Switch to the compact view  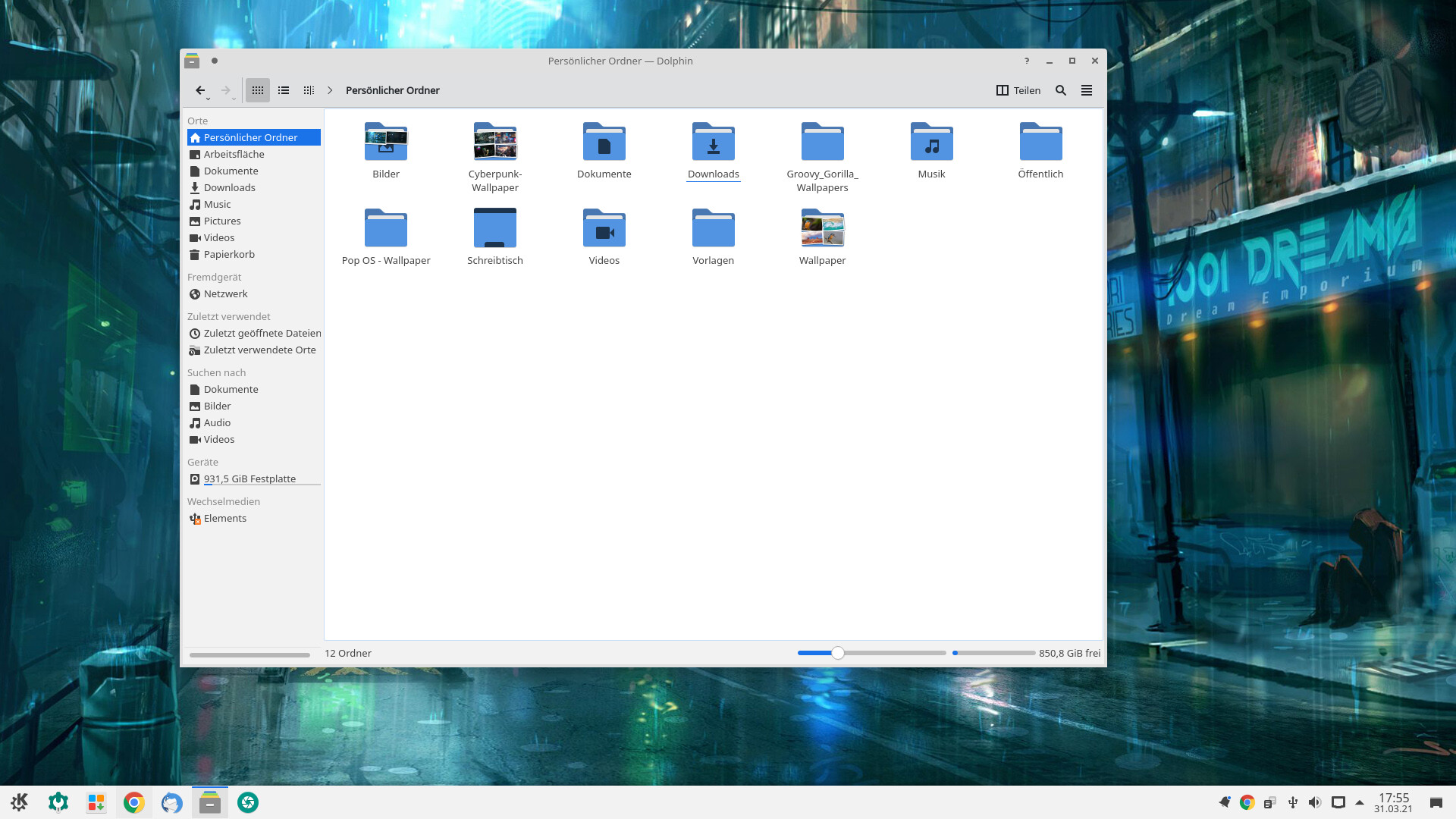pos(309,90)
